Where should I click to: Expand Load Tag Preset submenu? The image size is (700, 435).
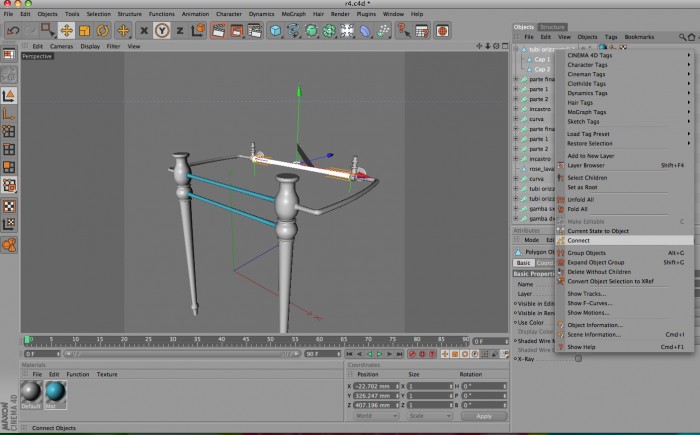click(625, 134)
